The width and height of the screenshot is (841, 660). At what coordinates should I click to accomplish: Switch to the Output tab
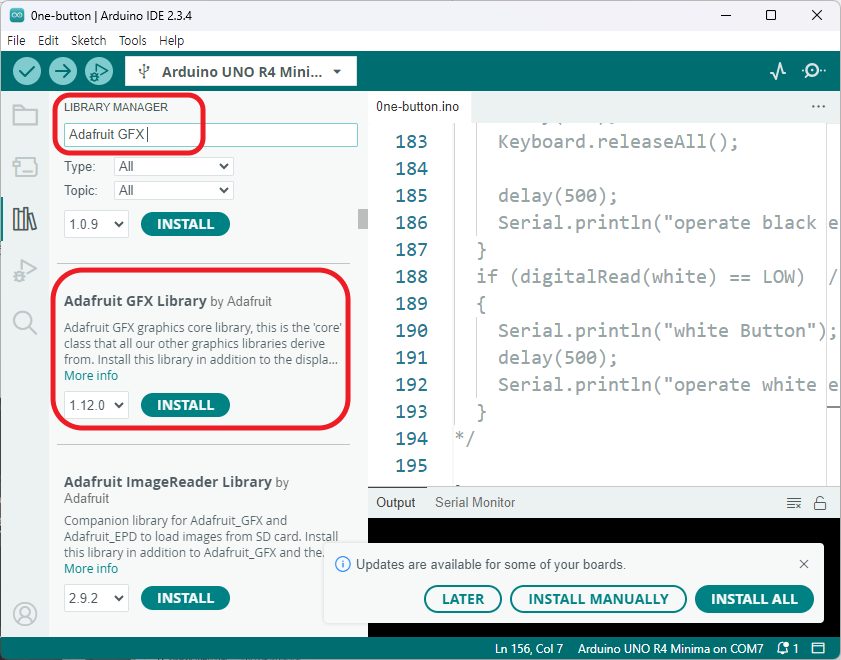click(396, 502)
